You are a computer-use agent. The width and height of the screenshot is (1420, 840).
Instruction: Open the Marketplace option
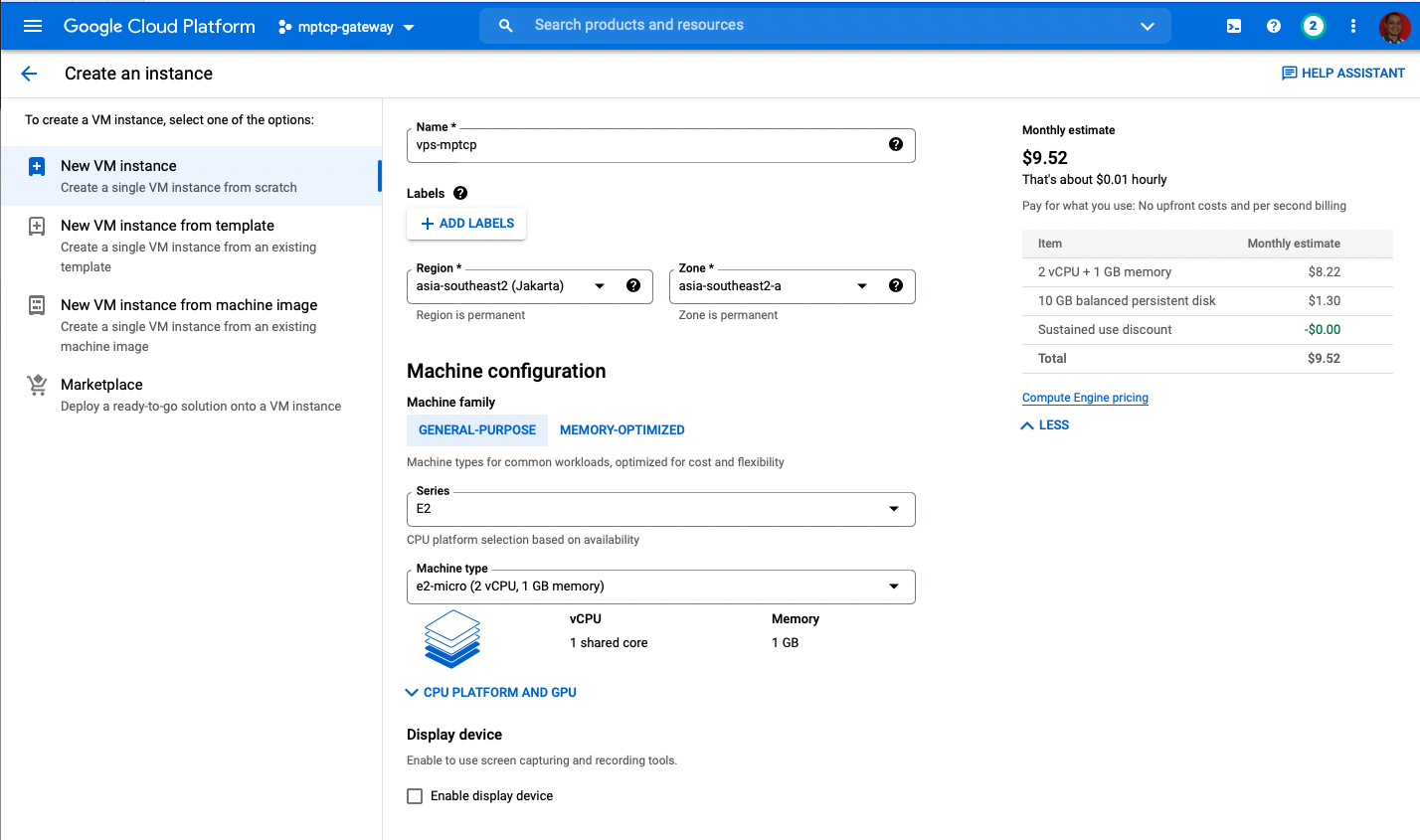pyautogui.click(x=191, y=395)
